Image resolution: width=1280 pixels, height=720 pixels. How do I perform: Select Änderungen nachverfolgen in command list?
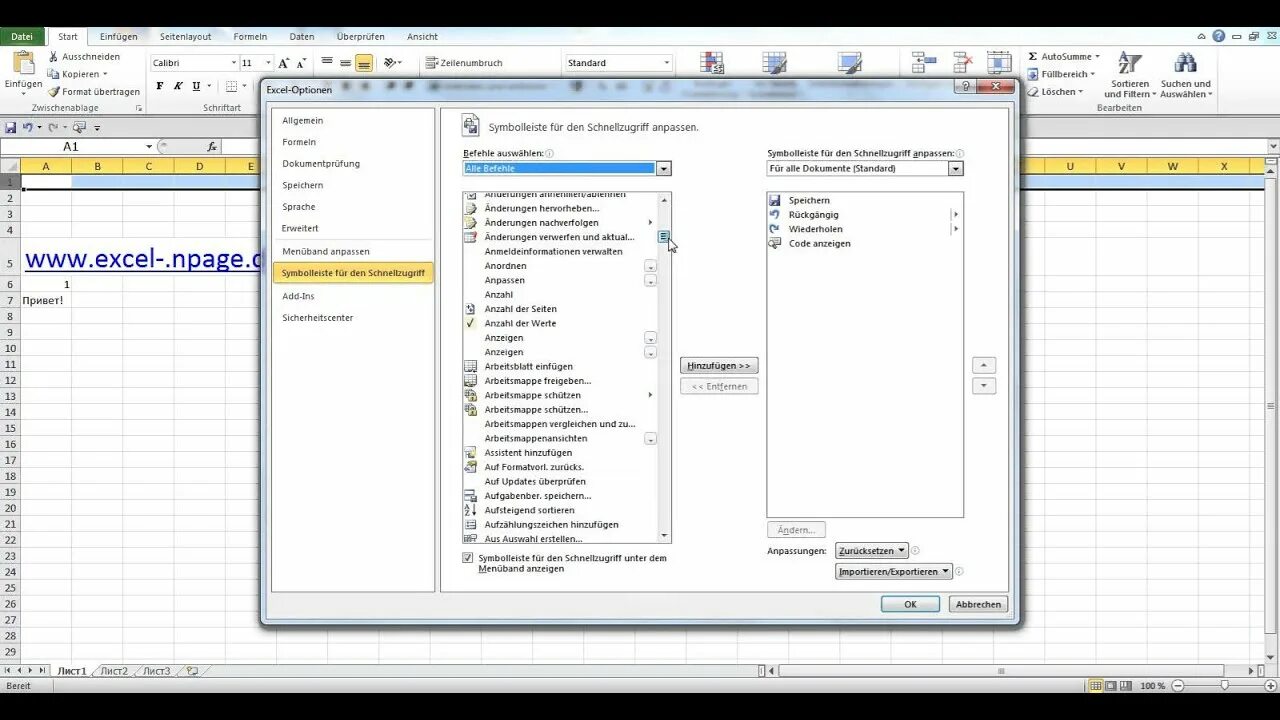point(560,223)
